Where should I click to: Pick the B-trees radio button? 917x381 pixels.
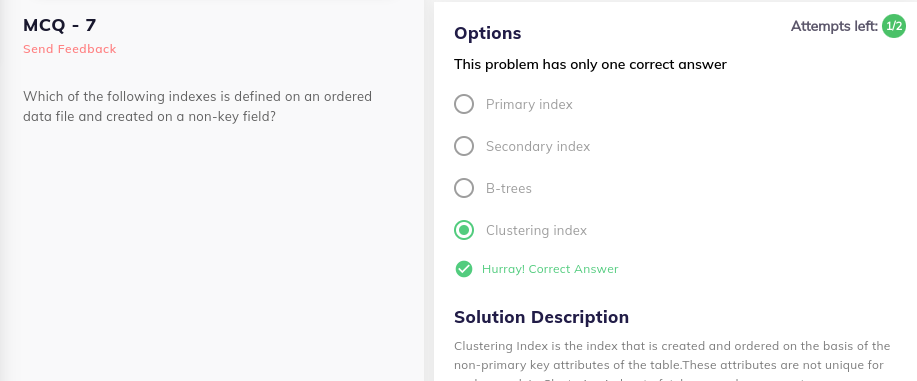[464, 188]
